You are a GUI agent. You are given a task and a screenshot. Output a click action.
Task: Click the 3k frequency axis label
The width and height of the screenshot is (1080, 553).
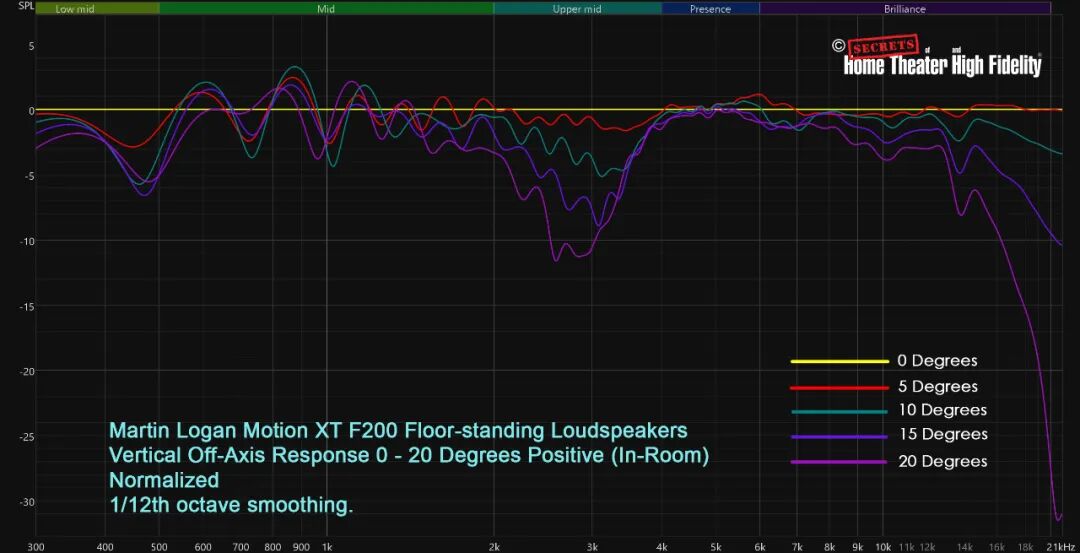coord(592,546)
